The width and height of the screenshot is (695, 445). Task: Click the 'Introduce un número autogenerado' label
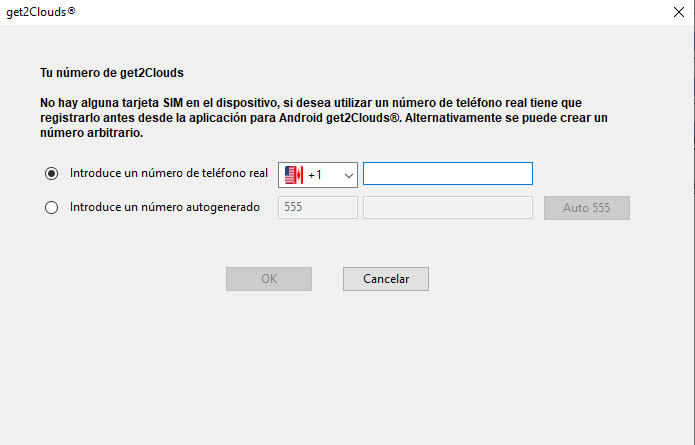pyautogui.click(x=165, y=207)
